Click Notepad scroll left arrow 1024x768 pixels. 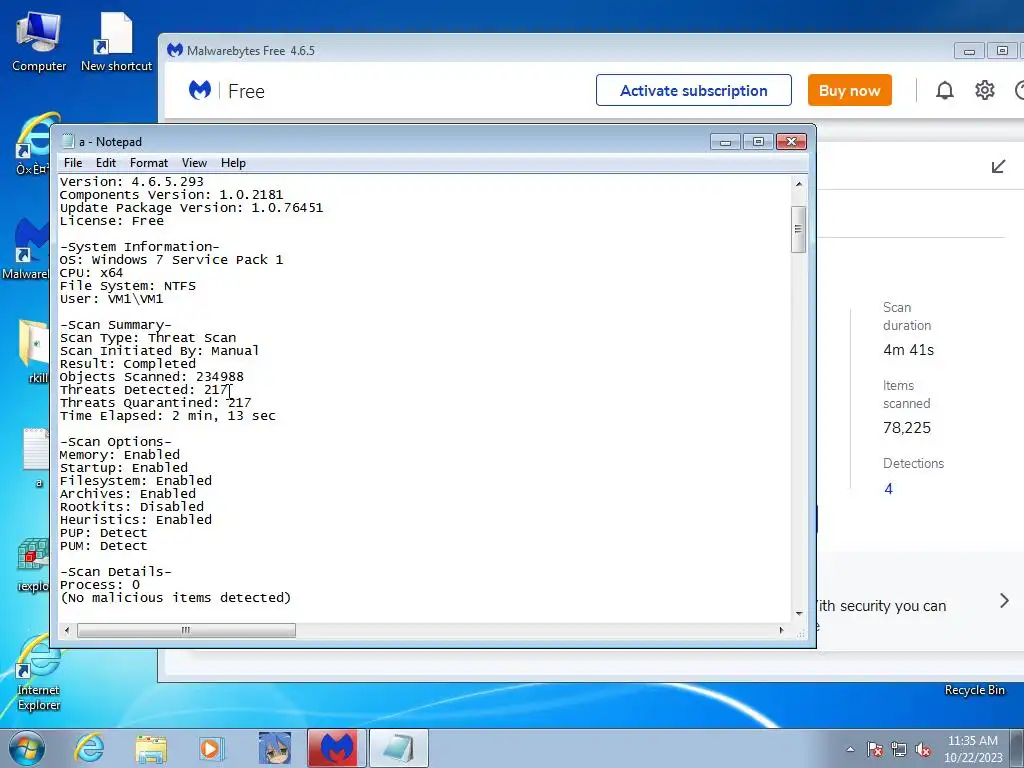[x=67, y=630]
